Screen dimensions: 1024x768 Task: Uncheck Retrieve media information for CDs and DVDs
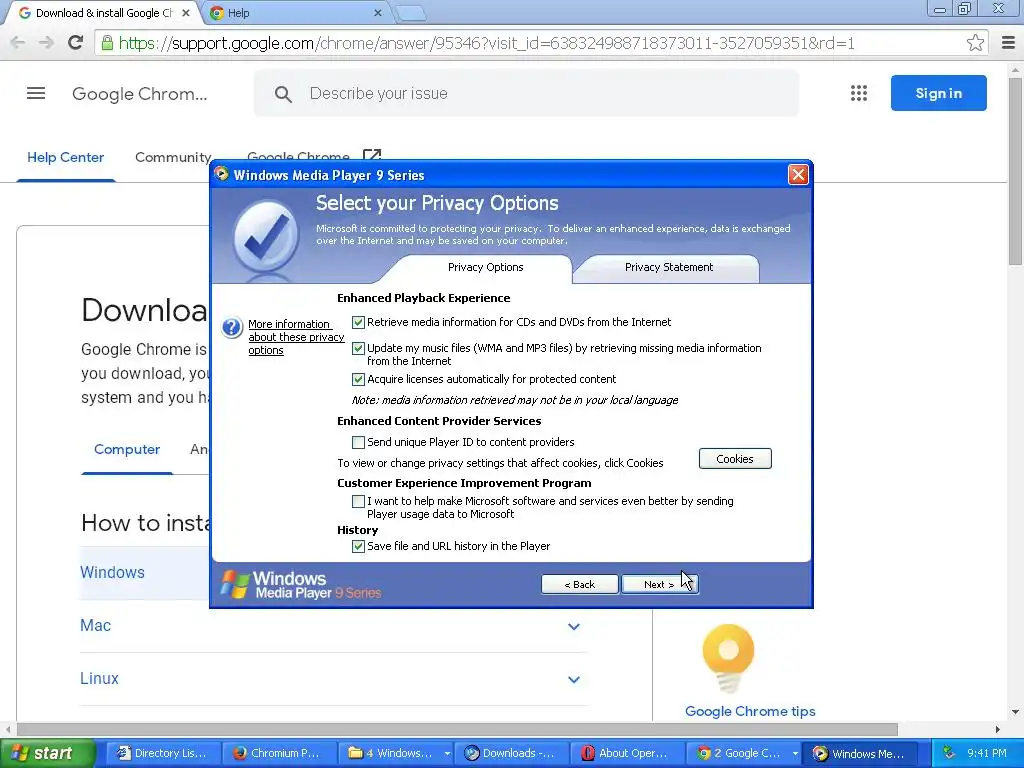[358, 322]
